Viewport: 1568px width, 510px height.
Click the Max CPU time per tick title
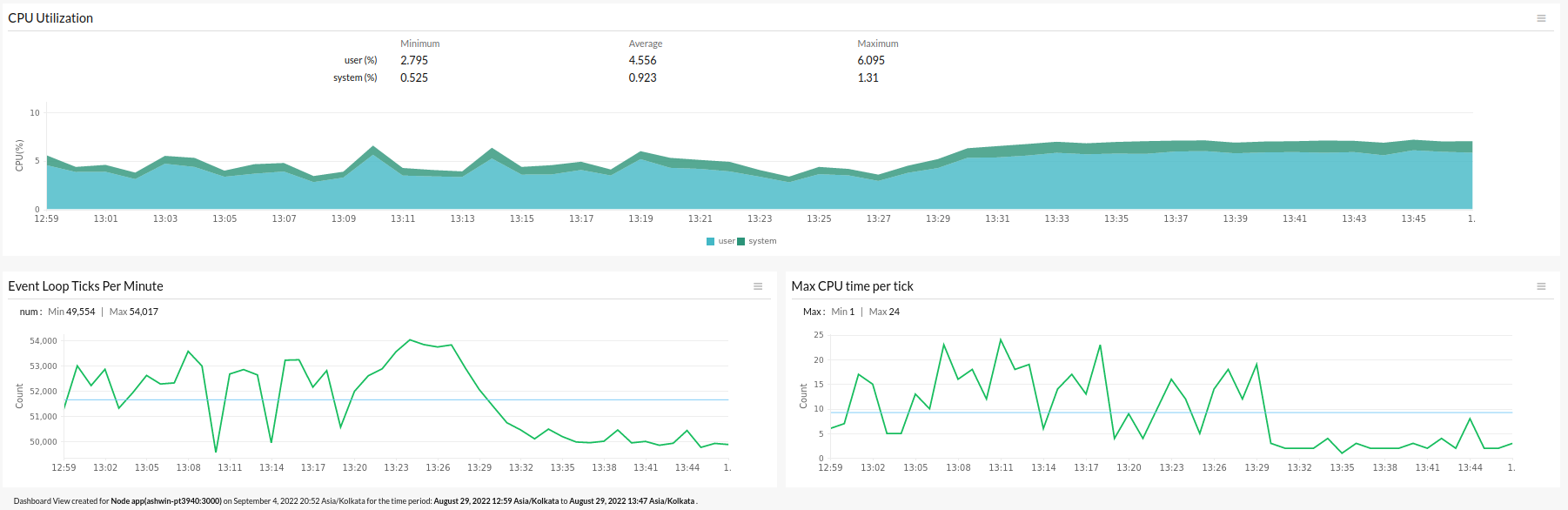click(852, 286)
